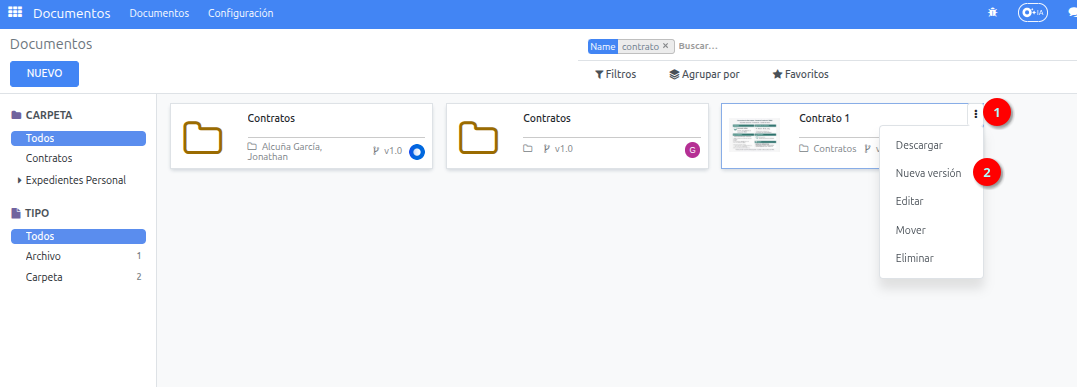Screen dimensions: 1077x387
Task: Click the folder icon of the card with G avatar
Action: [478, 137]
